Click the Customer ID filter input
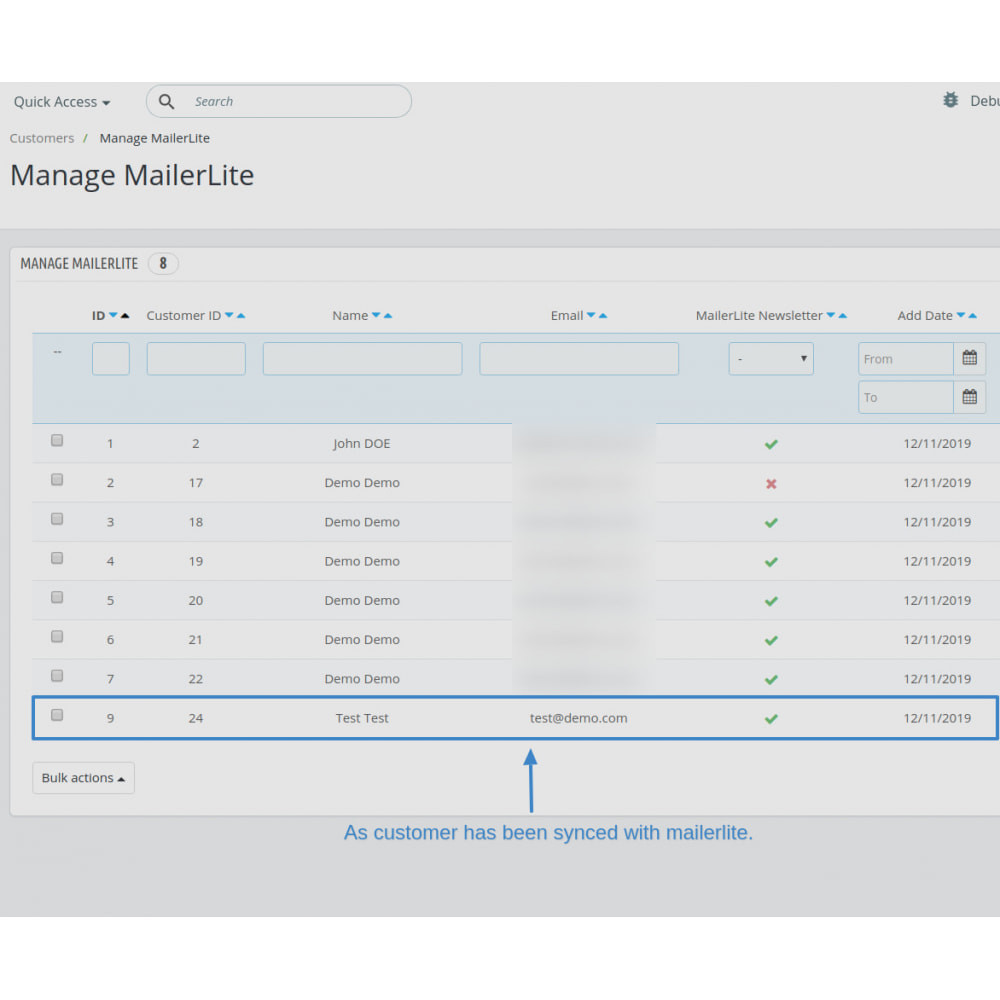 pos(196,358)
